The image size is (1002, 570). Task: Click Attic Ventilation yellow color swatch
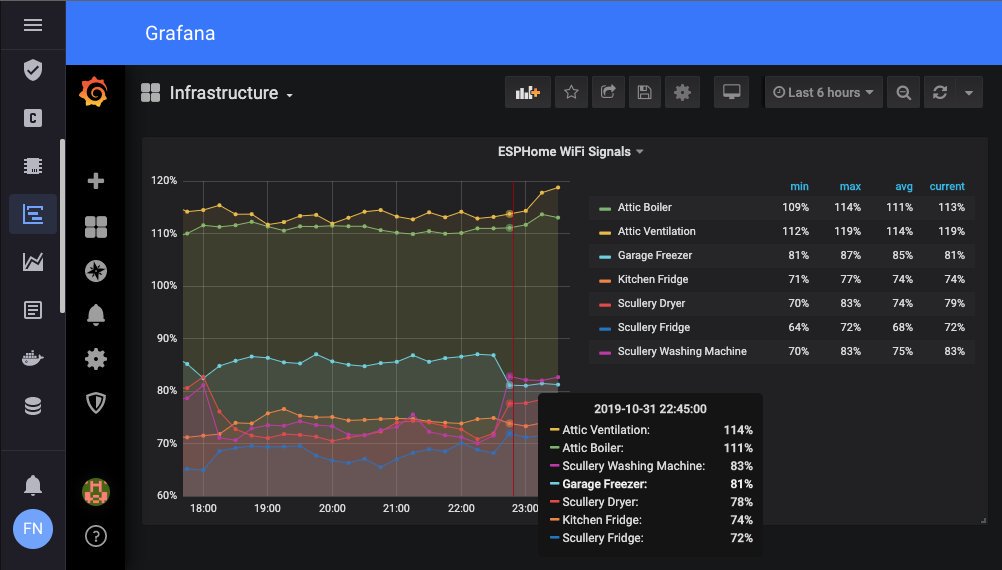click(x=605, y=233)
